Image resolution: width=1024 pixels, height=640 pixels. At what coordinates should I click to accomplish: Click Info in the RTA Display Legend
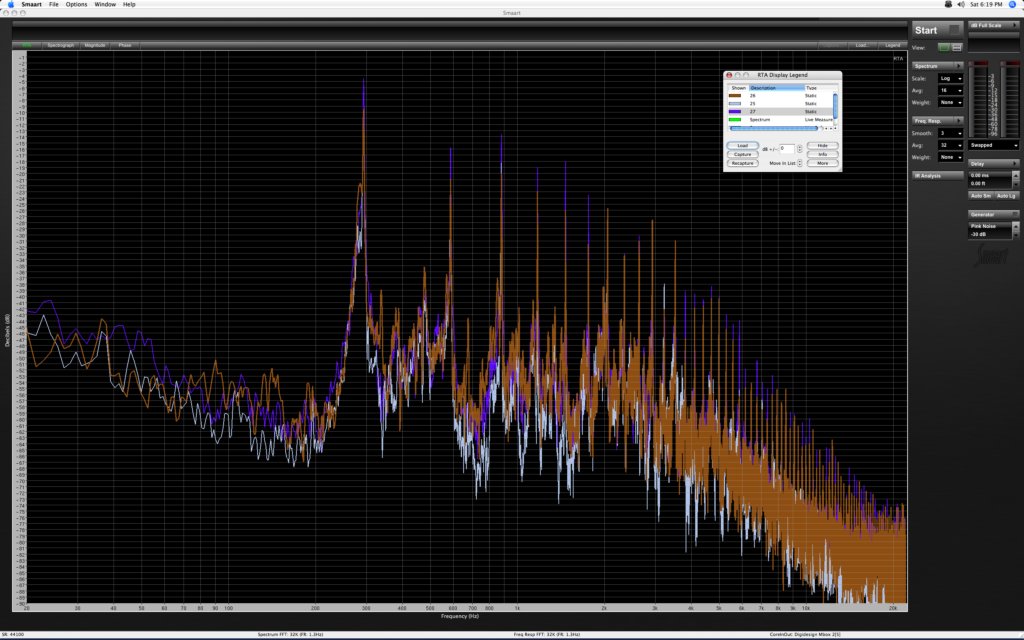(822, 154)
